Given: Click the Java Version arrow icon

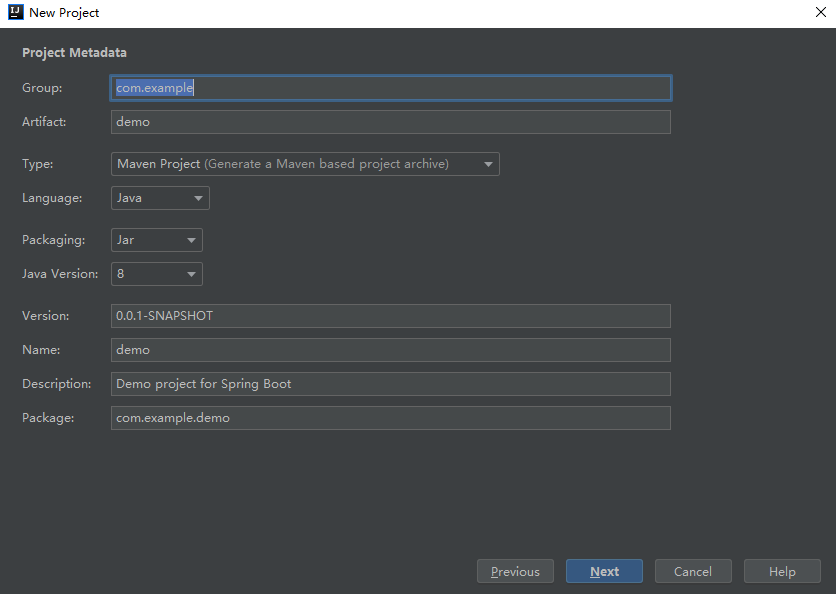Looking at the screenshot, I should coord(191,274).
